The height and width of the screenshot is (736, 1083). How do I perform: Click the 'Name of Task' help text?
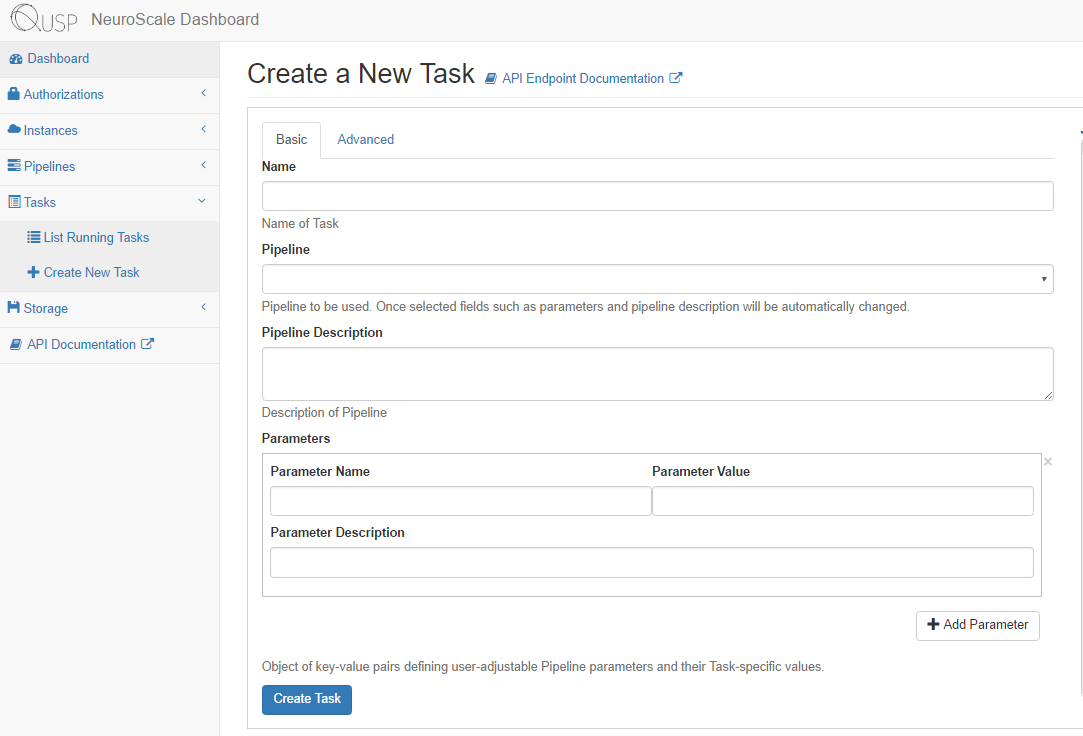click(x=300, y=224)
